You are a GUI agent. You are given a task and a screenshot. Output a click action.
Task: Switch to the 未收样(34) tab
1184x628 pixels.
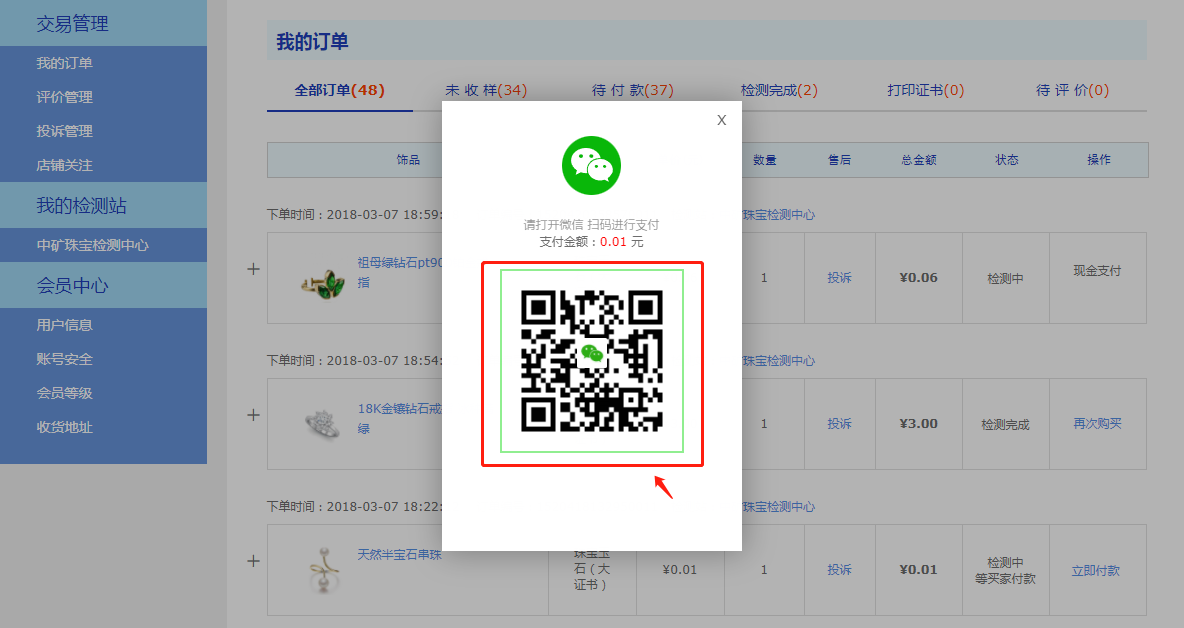click(x=486, y=91)
